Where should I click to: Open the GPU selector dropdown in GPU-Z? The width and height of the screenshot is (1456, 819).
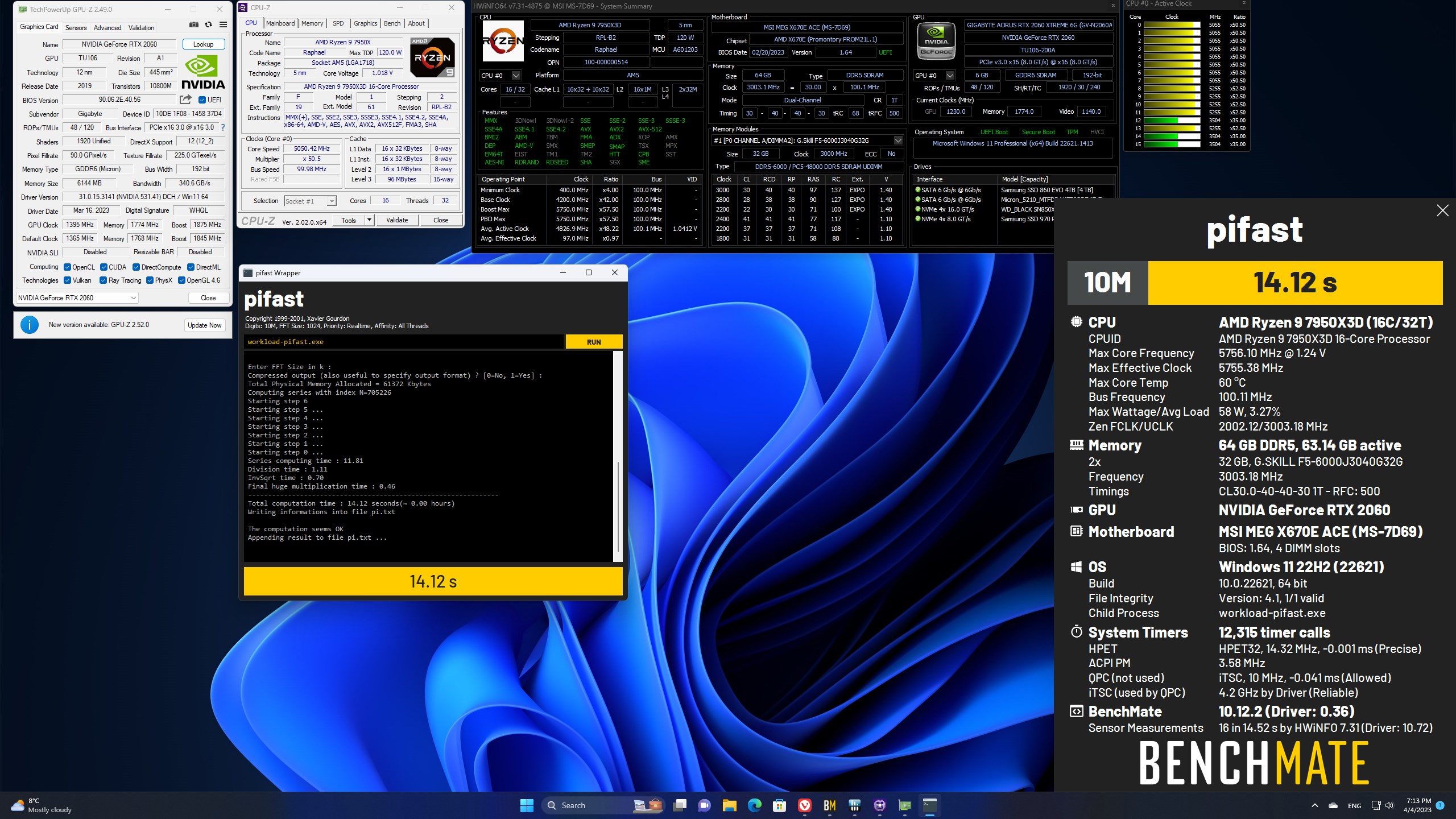click(x=77, y=298)
